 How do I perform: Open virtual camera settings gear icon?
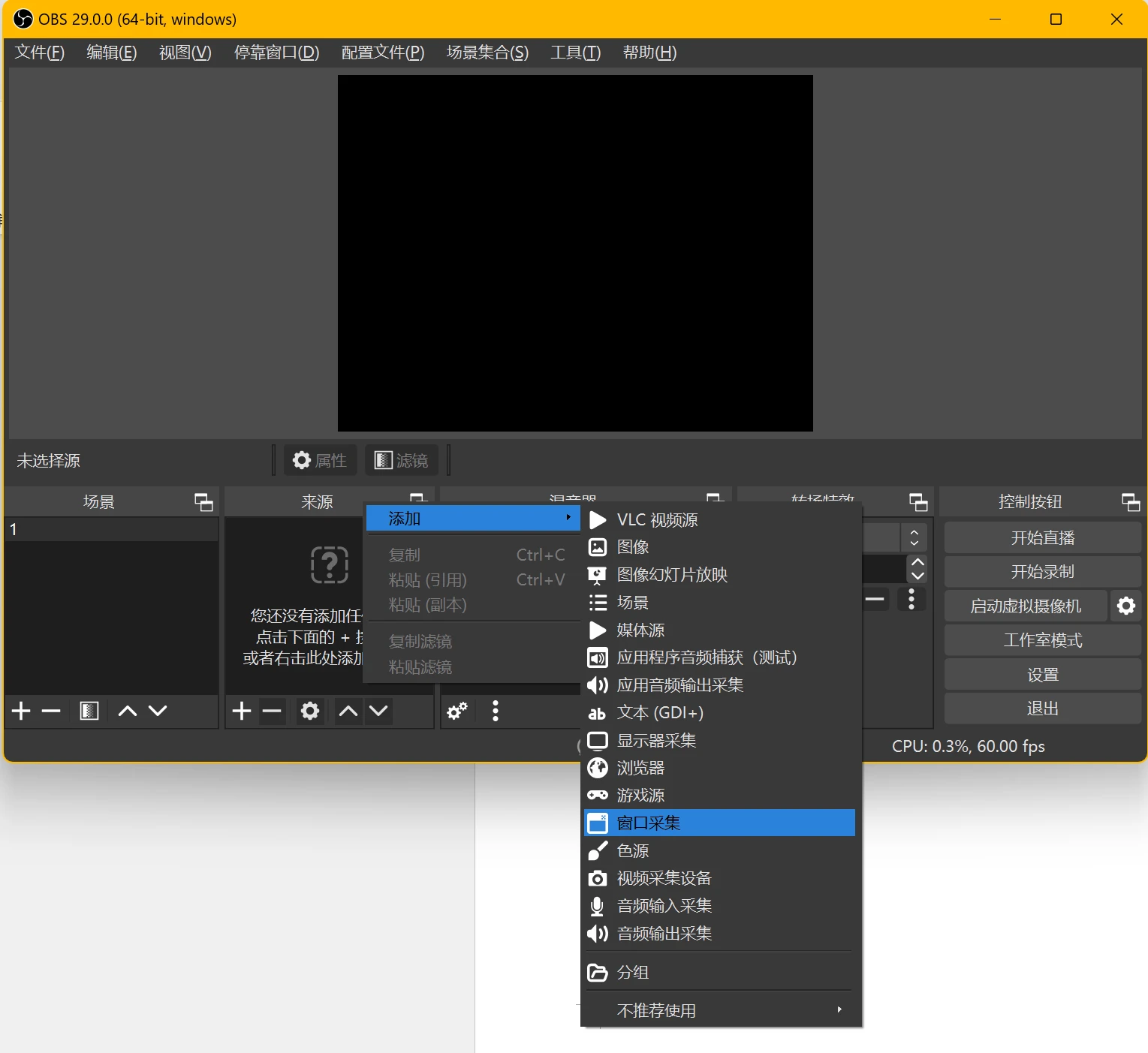point(1125,606)
